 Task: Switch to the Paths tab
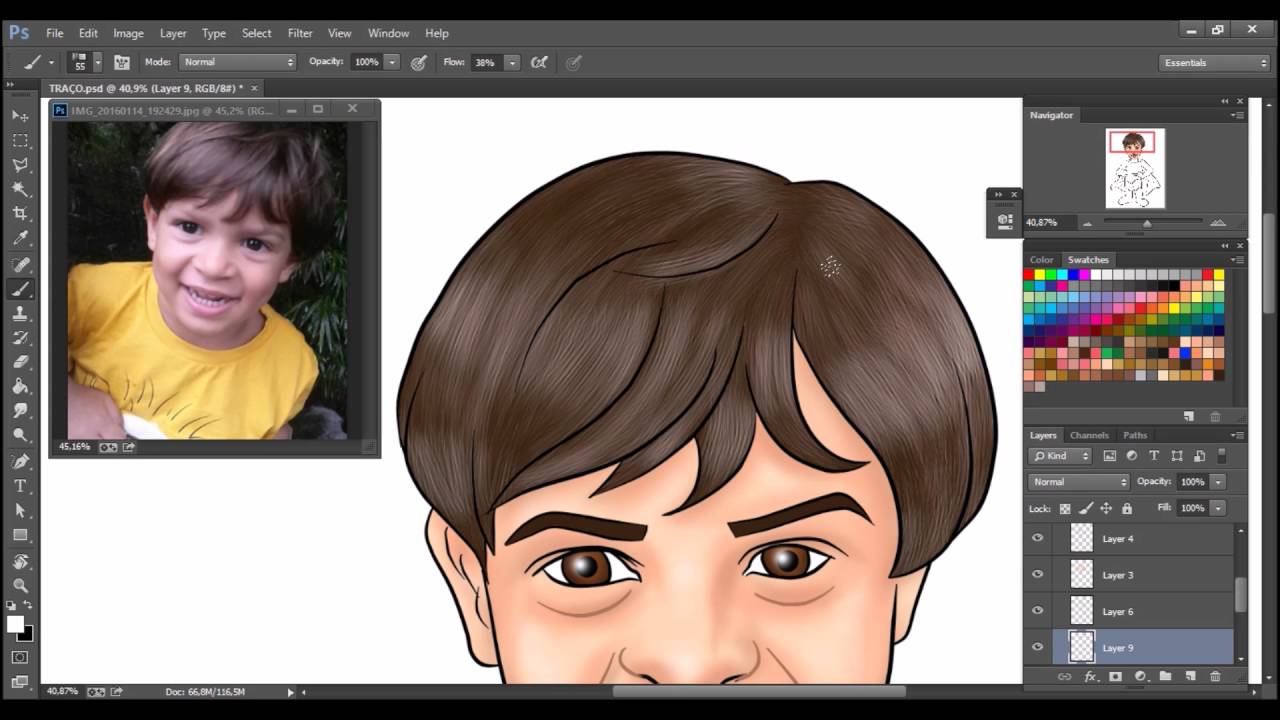point(1135,435)
